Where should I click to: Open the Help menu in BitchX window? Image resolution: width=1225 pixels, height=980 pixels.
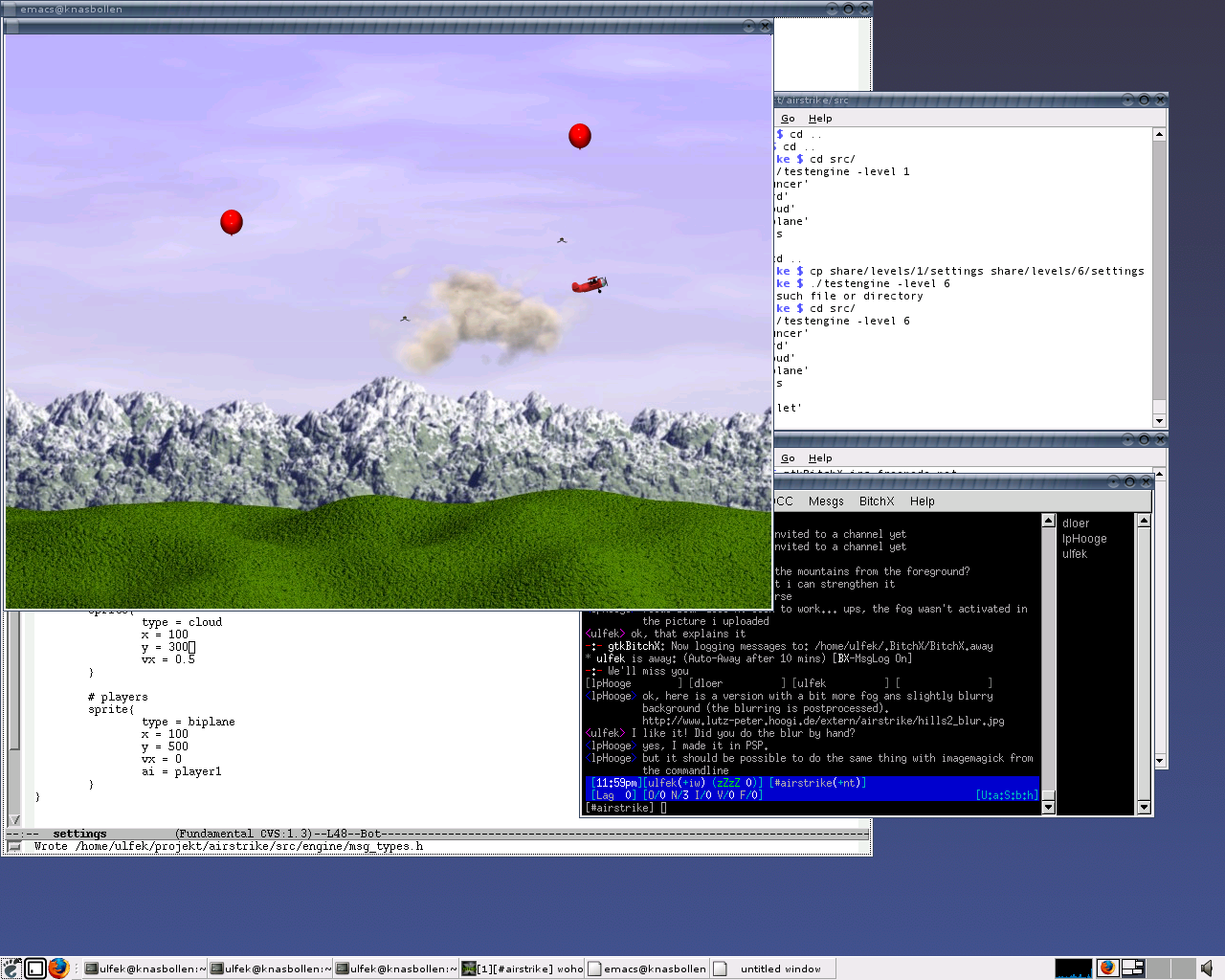923,501
